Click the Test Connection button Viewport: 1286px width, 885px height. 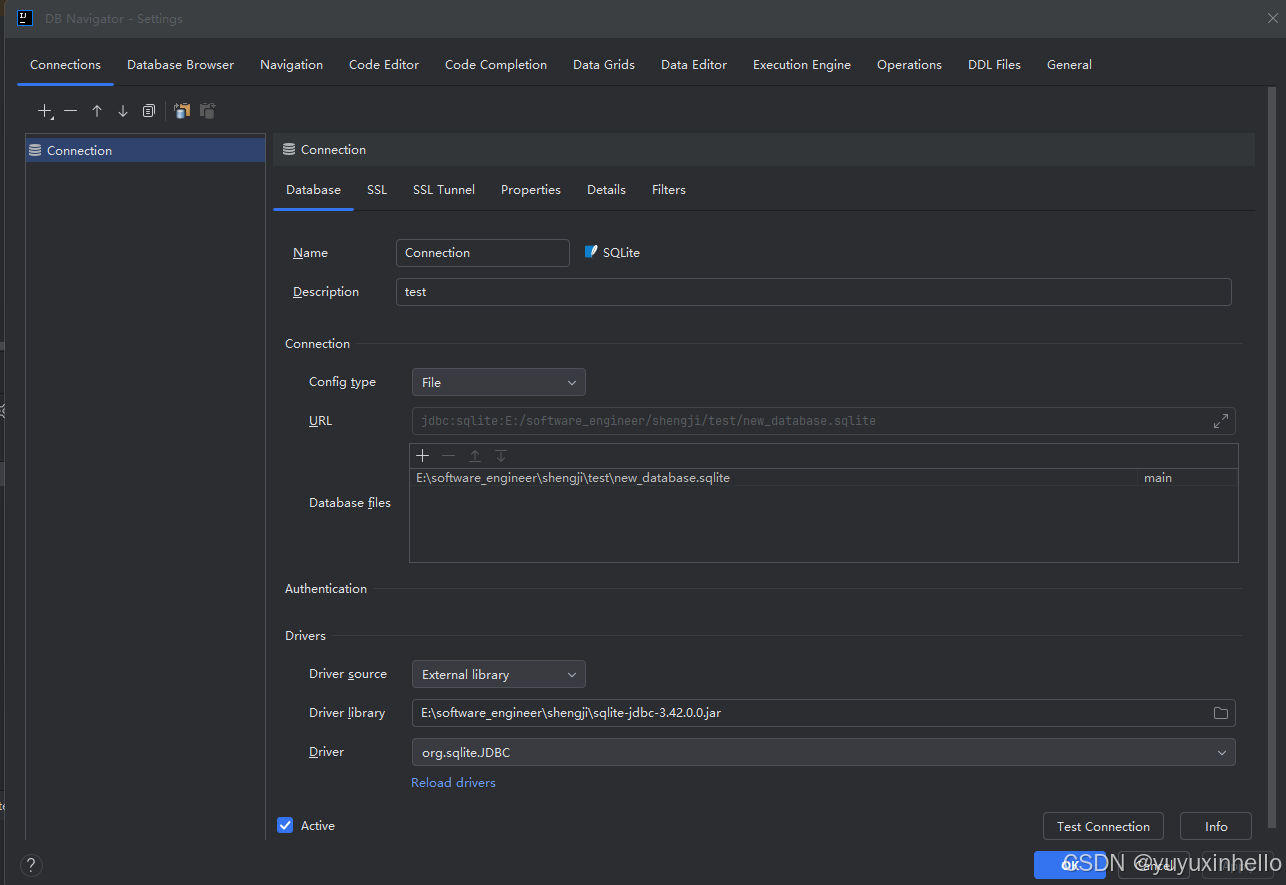(x=1102, y=826)
